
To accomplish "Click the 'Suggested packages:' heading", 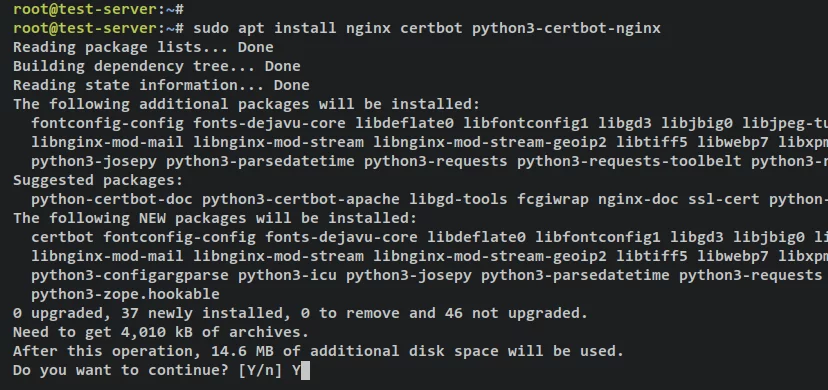I will tap(98, 180).
